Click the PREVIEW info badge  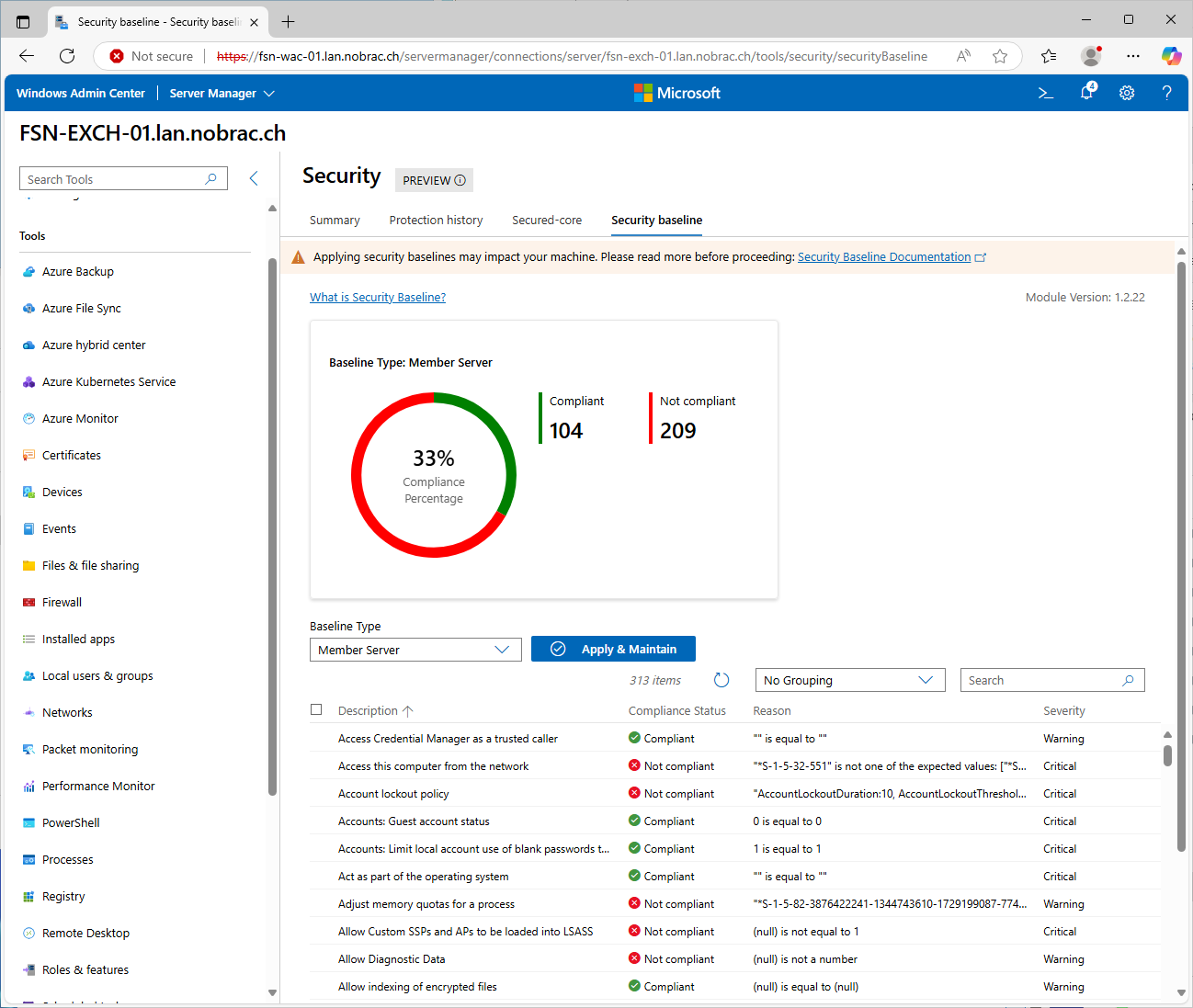tap(434, 180)
